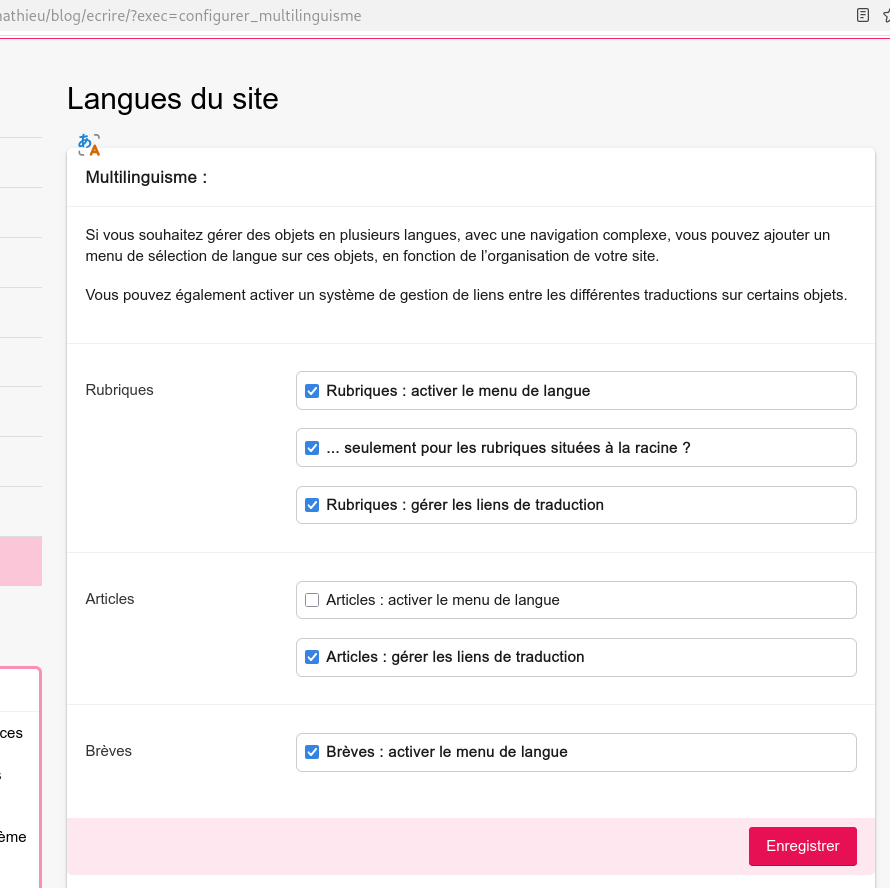Click the "Brèves" section label

coord(109,751)
